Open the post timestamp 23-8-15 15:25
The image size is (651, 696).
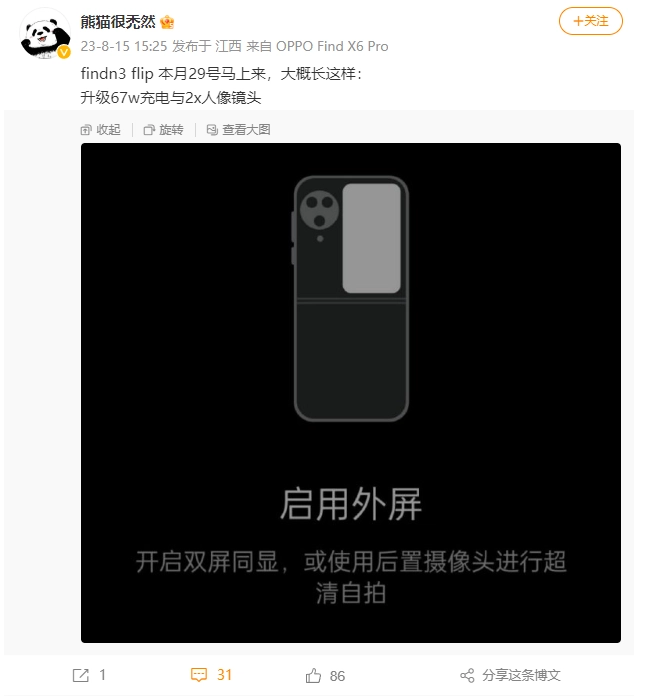coord(124,46)
